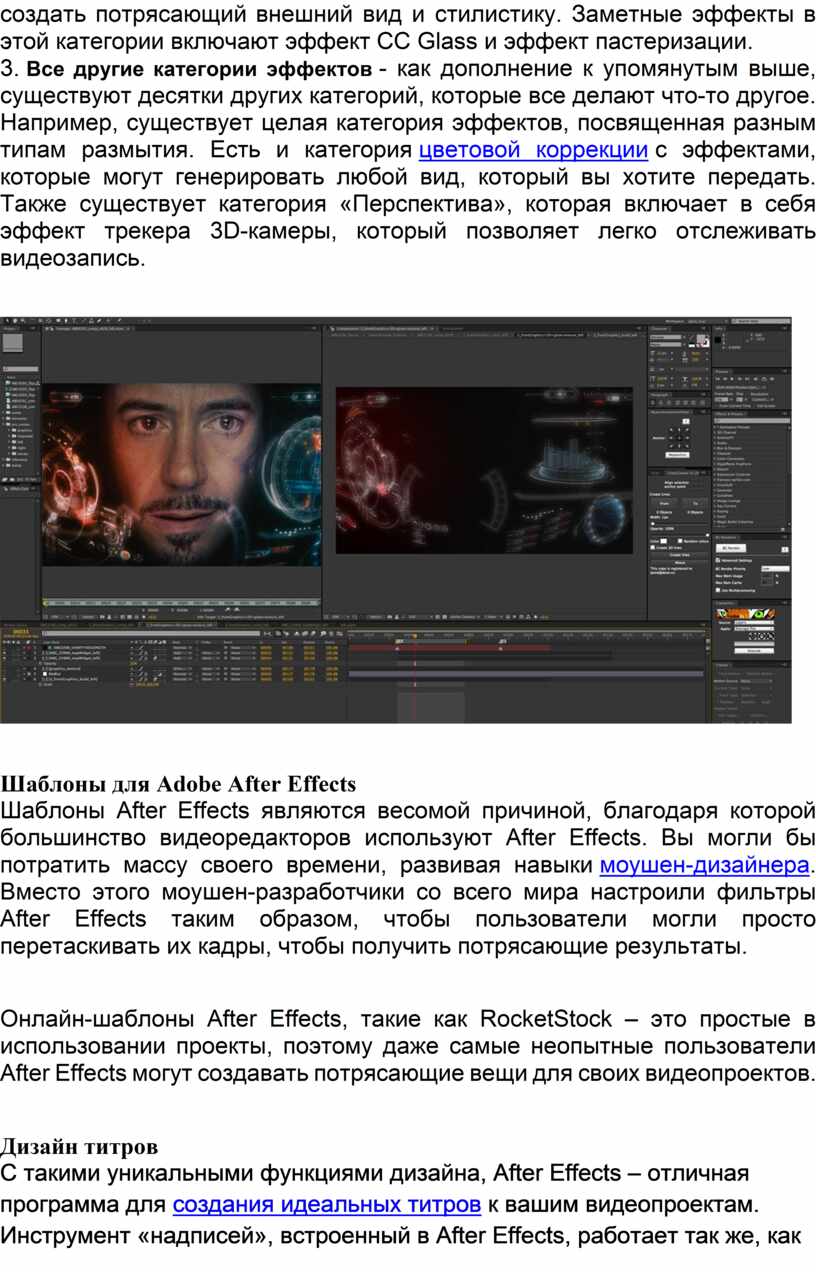Open the Workspace dropdown at the top

(x=696, y=320)
